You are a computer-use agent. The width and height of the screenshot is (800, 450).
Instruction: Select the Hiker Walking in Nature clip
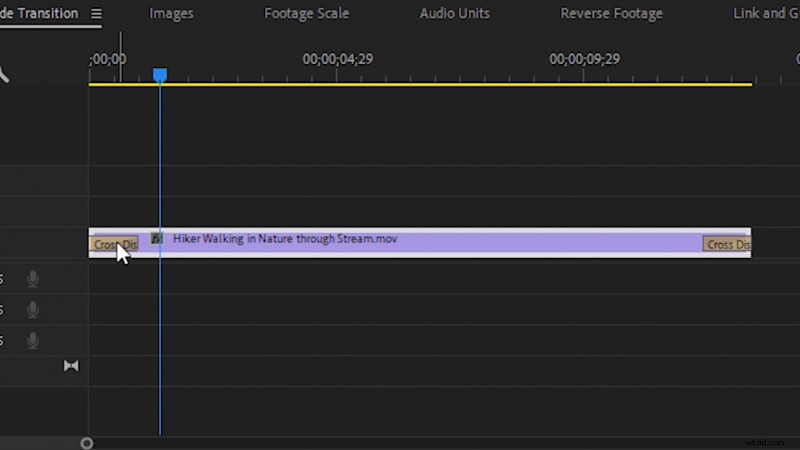click(420, 243)
